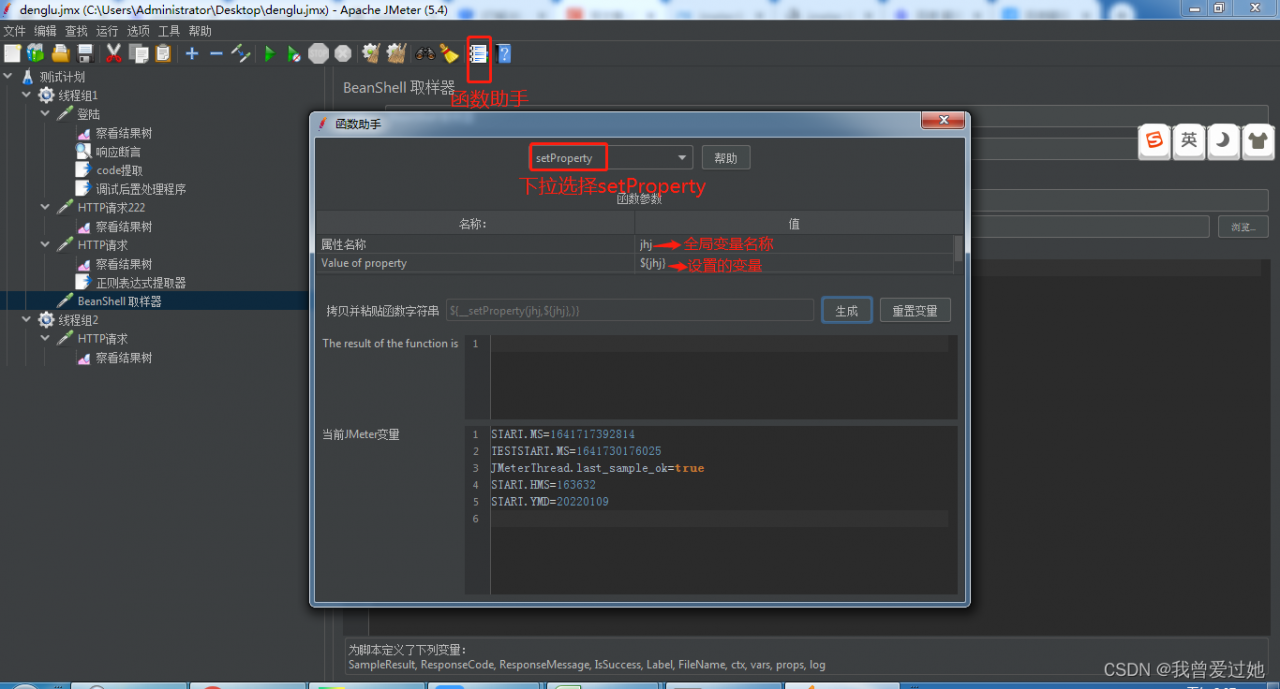Click the shirt skin icon on IME bar
The width and height of the screenshot is (1280, 689).
[x=1257, y=141]
